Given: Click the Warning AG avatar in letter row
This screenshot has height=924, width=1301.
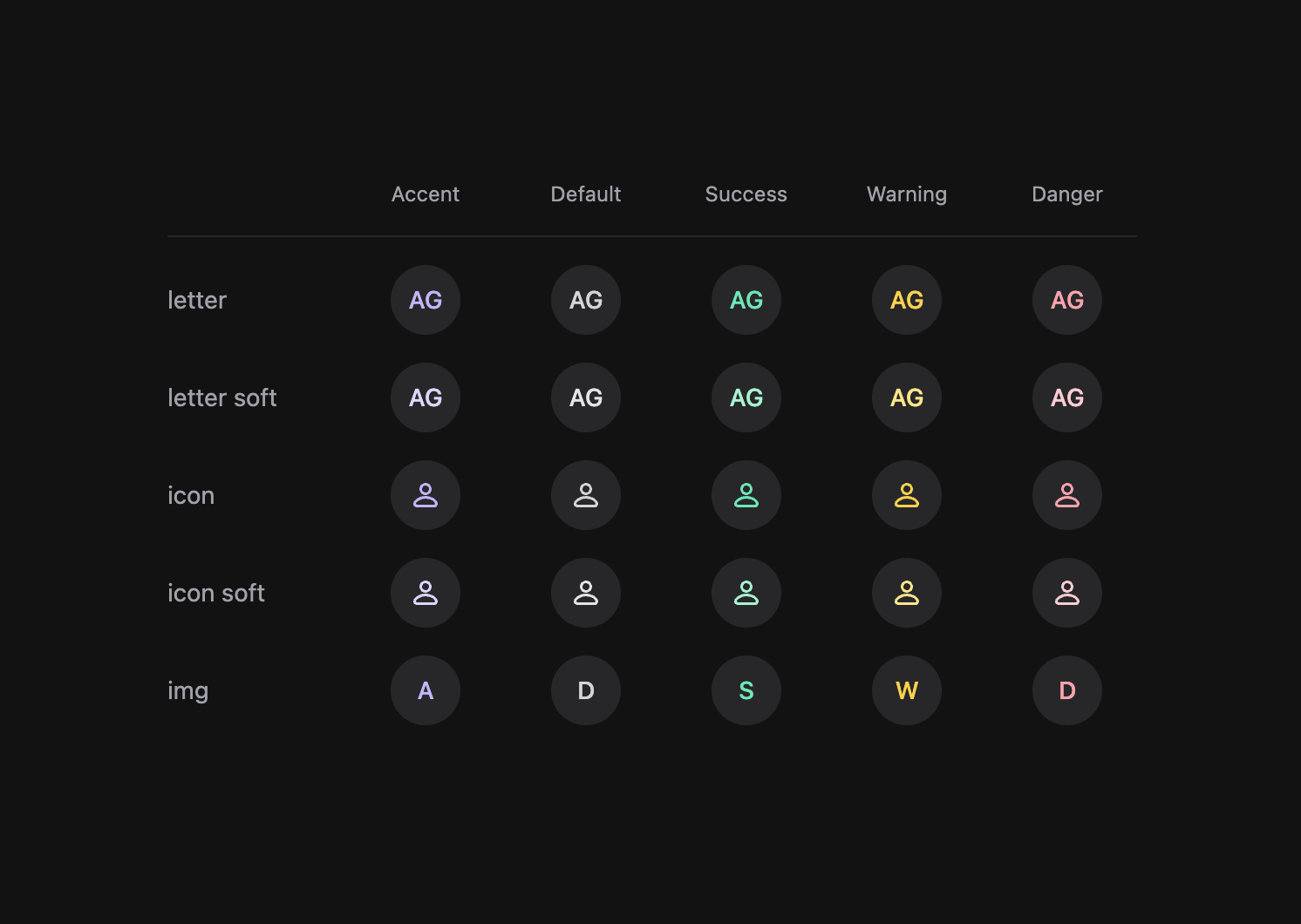Looking at the screenshot, I should [907, 300].
